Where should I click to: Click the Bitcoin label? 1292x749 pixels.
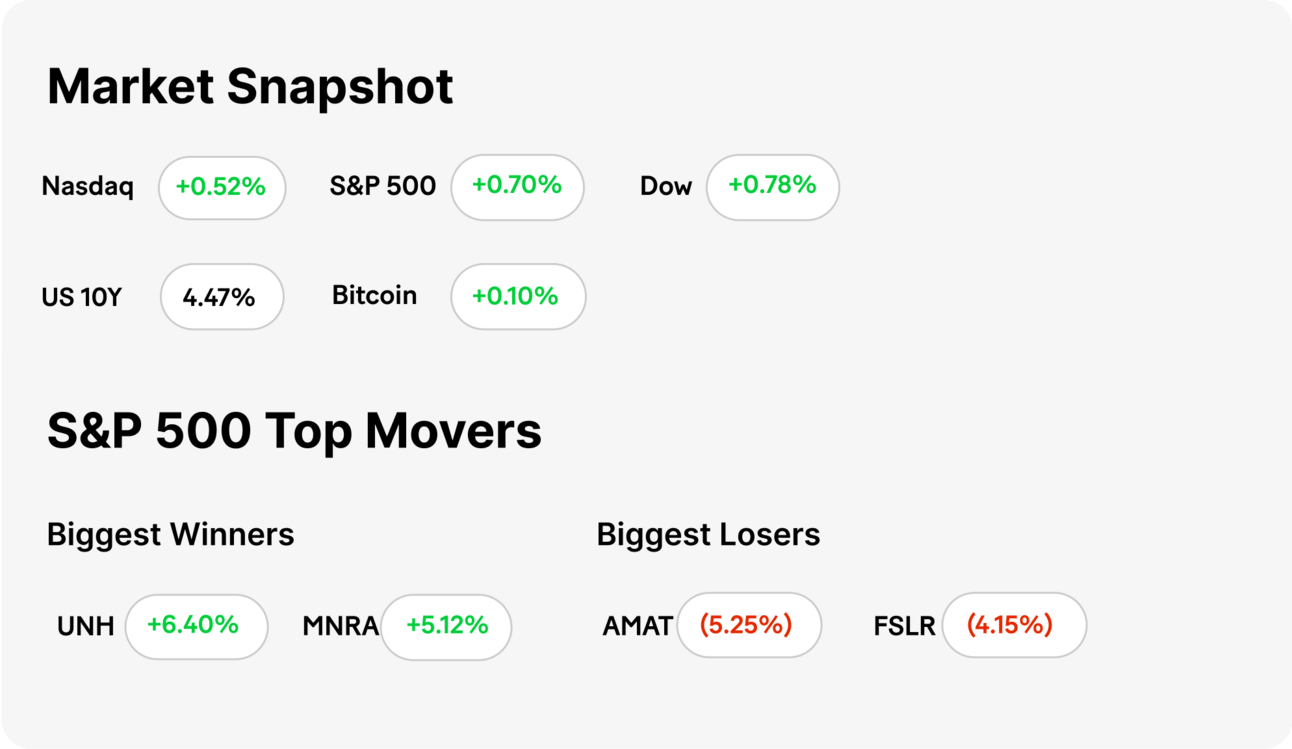tap(374, 296)
